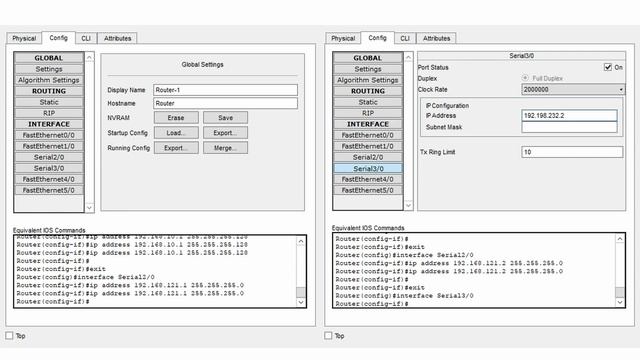This screenshot has width=640, height=360.
Task: Select FastEthernet4/0 in left window
Action: [49, 179]
